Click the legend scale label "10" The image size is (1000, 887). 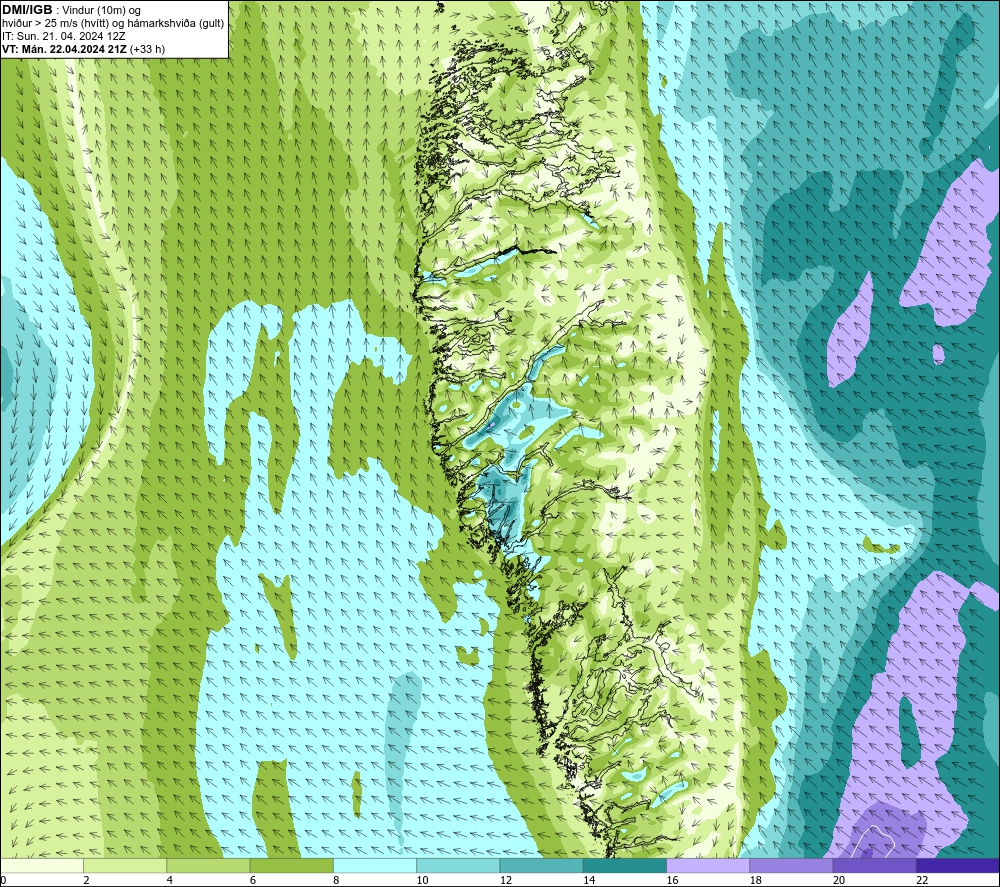tap(423, 880)
